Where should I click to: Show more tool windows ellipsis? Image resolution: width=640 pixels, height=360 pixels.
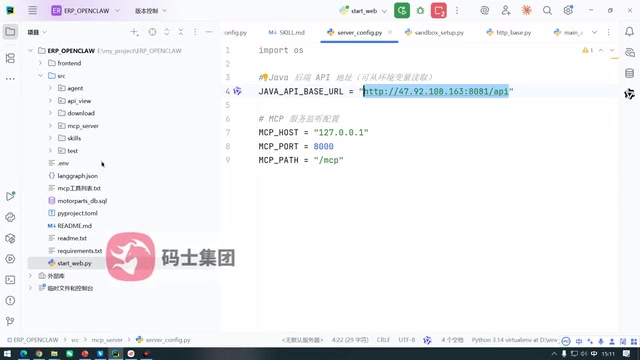10,79
